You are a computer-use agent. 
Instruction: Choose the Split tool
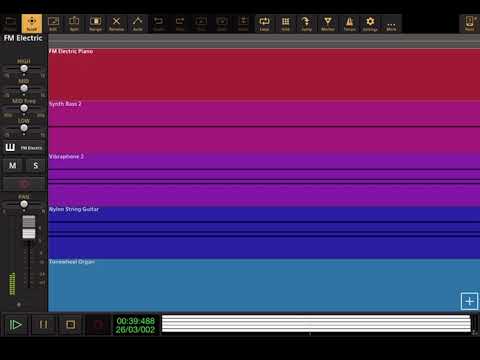coord(74,23)
